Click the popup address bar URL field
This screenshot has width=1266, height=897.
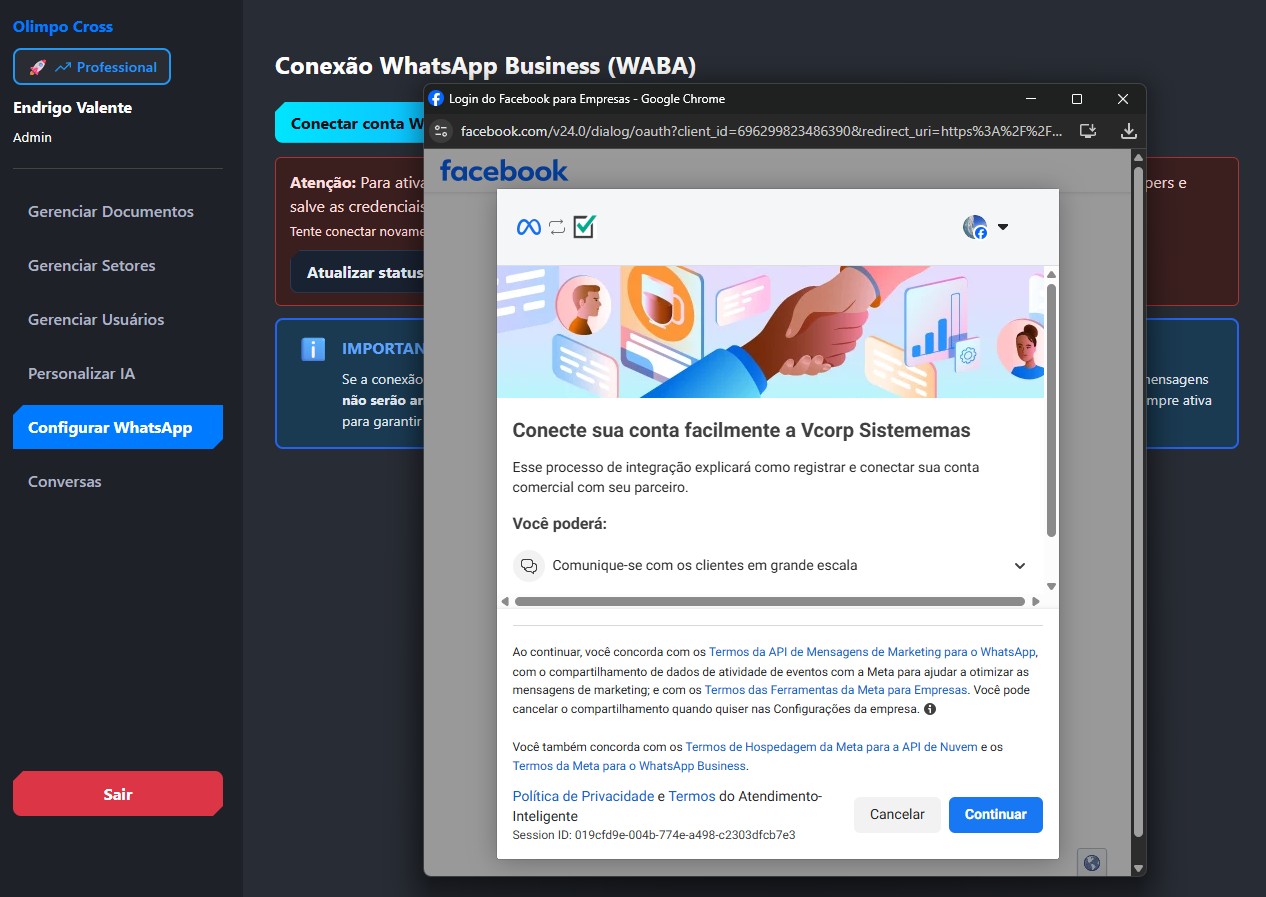pyautogui.click(x=762, y=131)
